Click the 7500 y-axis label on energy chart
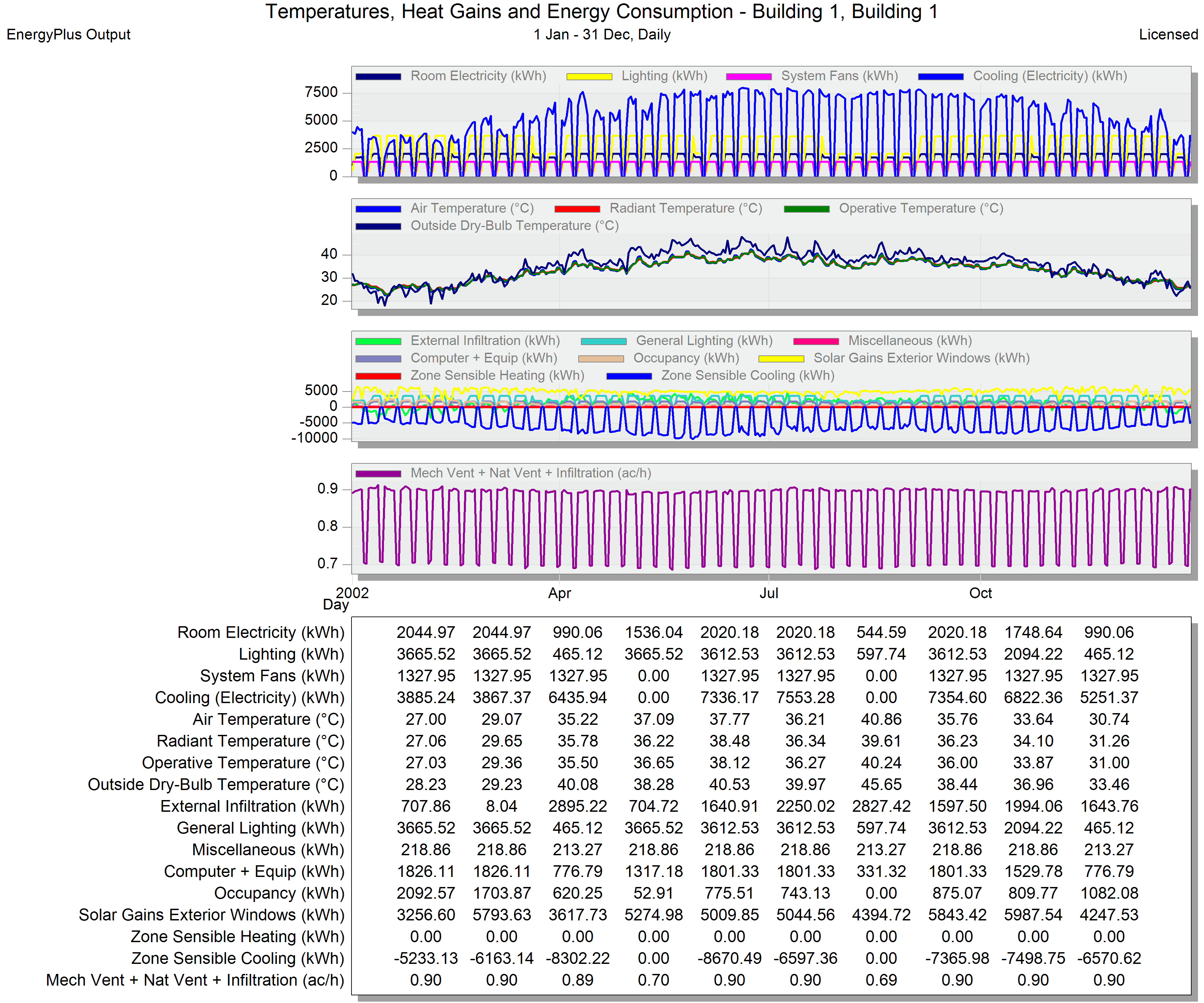 [321, 92]
